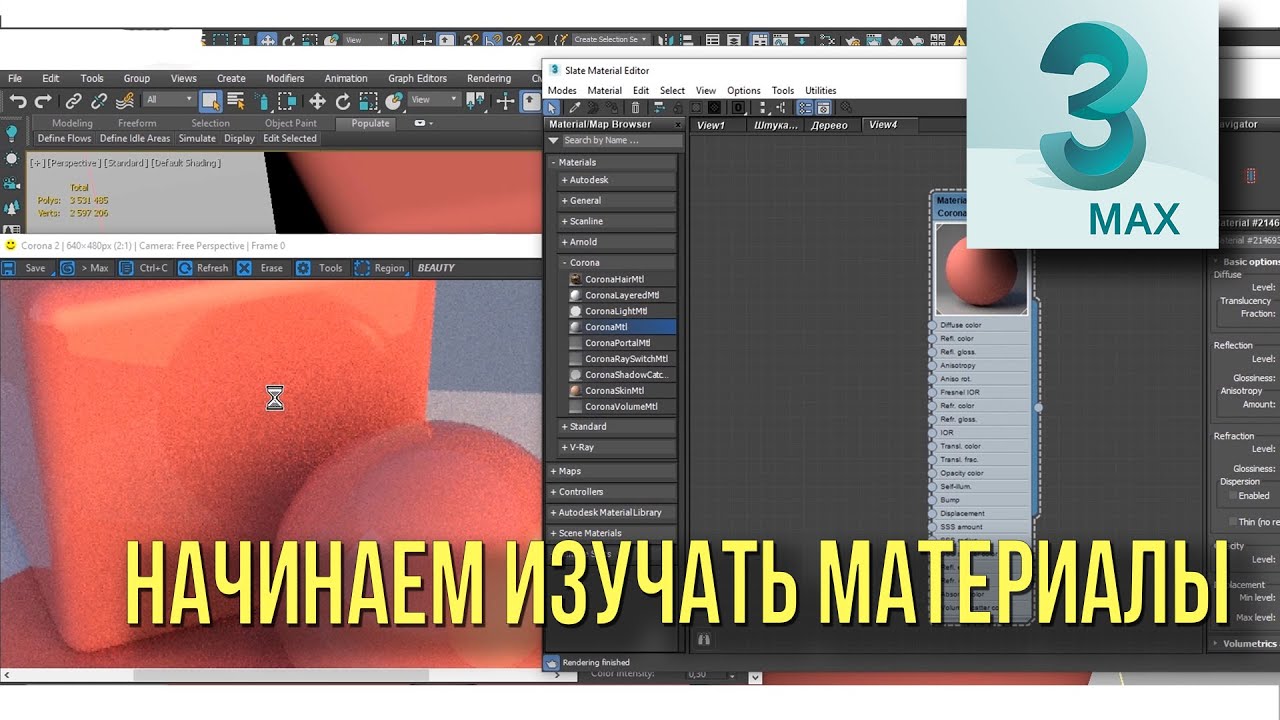Toggle the Parameter Editor panel button
Screen dimensions: 1280x720
823,107
